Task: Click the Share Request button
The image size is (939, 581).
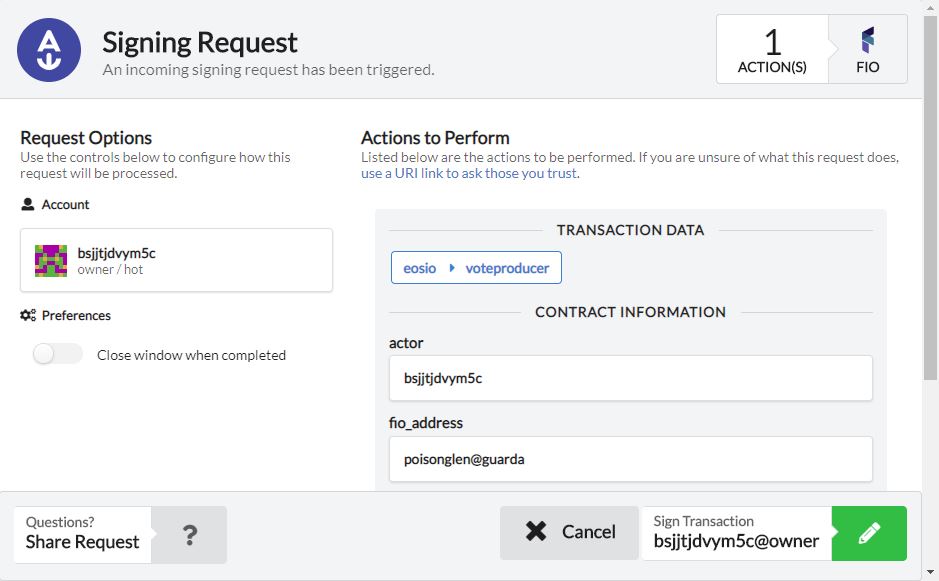Action: pos(83,534)
